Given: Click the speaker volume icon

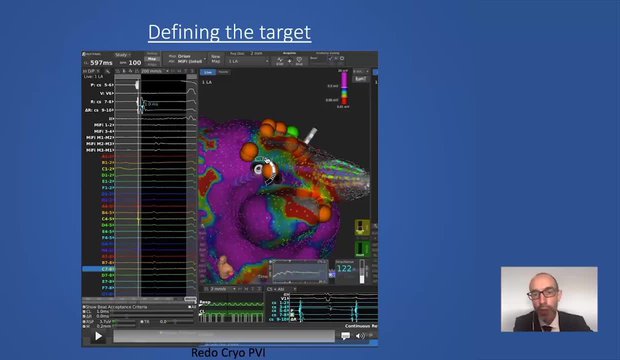Looking at the screenshot, I should point(360,336).
